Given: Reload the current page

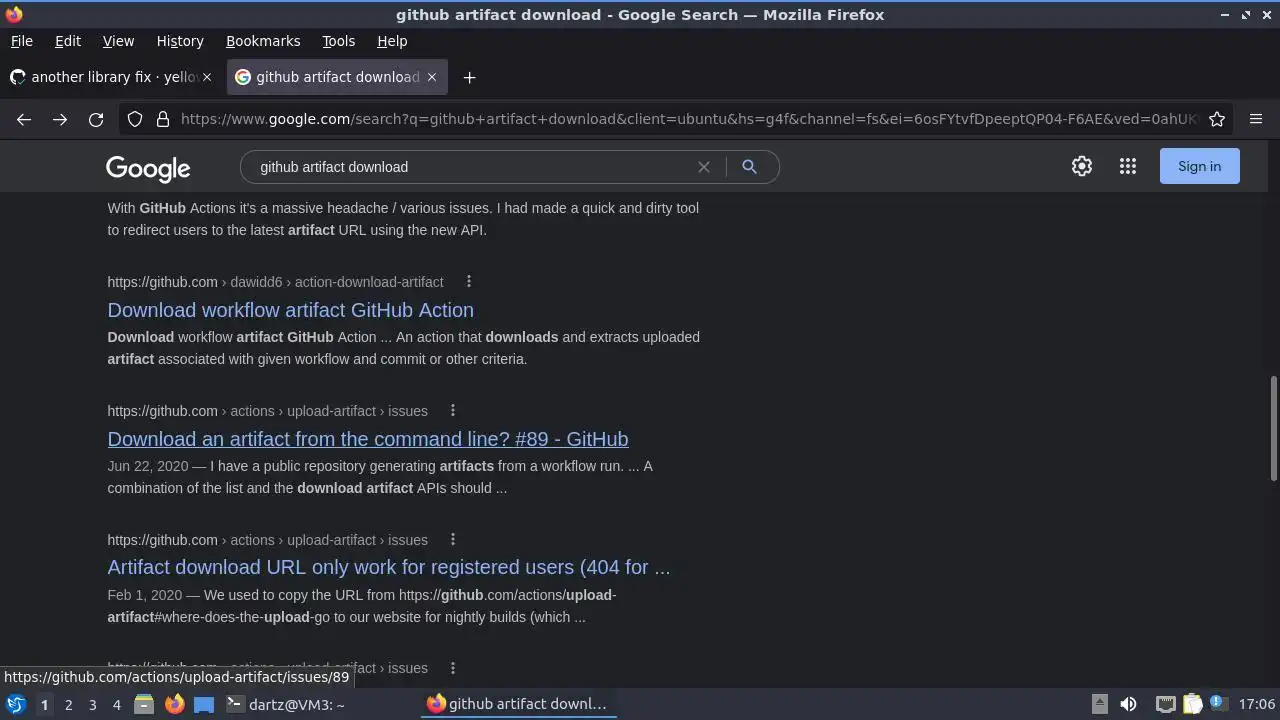Looking at the screenshot, I should (x=96, y=119).
